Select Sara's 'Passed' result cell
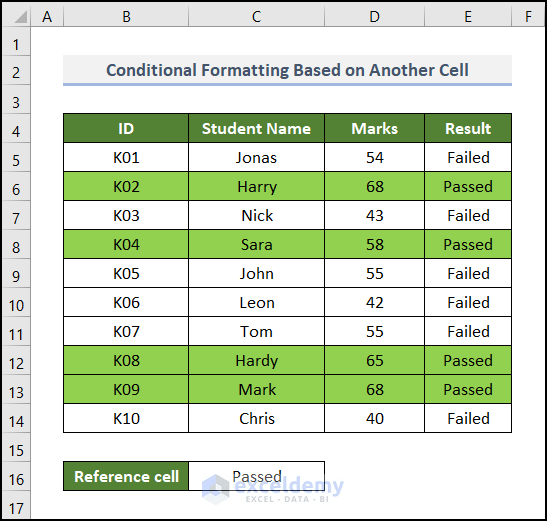 [468, 244]
